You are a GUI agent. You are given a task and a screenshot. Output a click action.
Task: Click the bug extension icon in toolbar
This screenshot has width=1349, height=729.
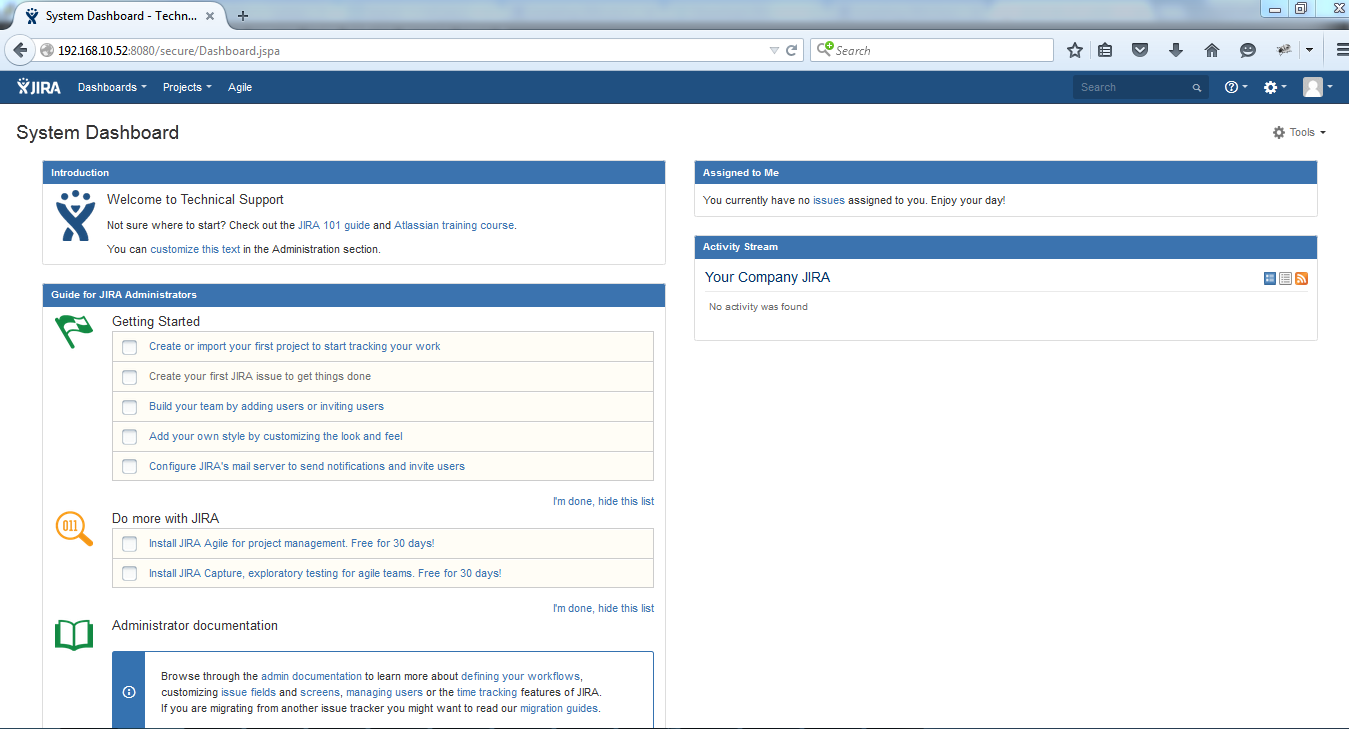click(1285, 50)
